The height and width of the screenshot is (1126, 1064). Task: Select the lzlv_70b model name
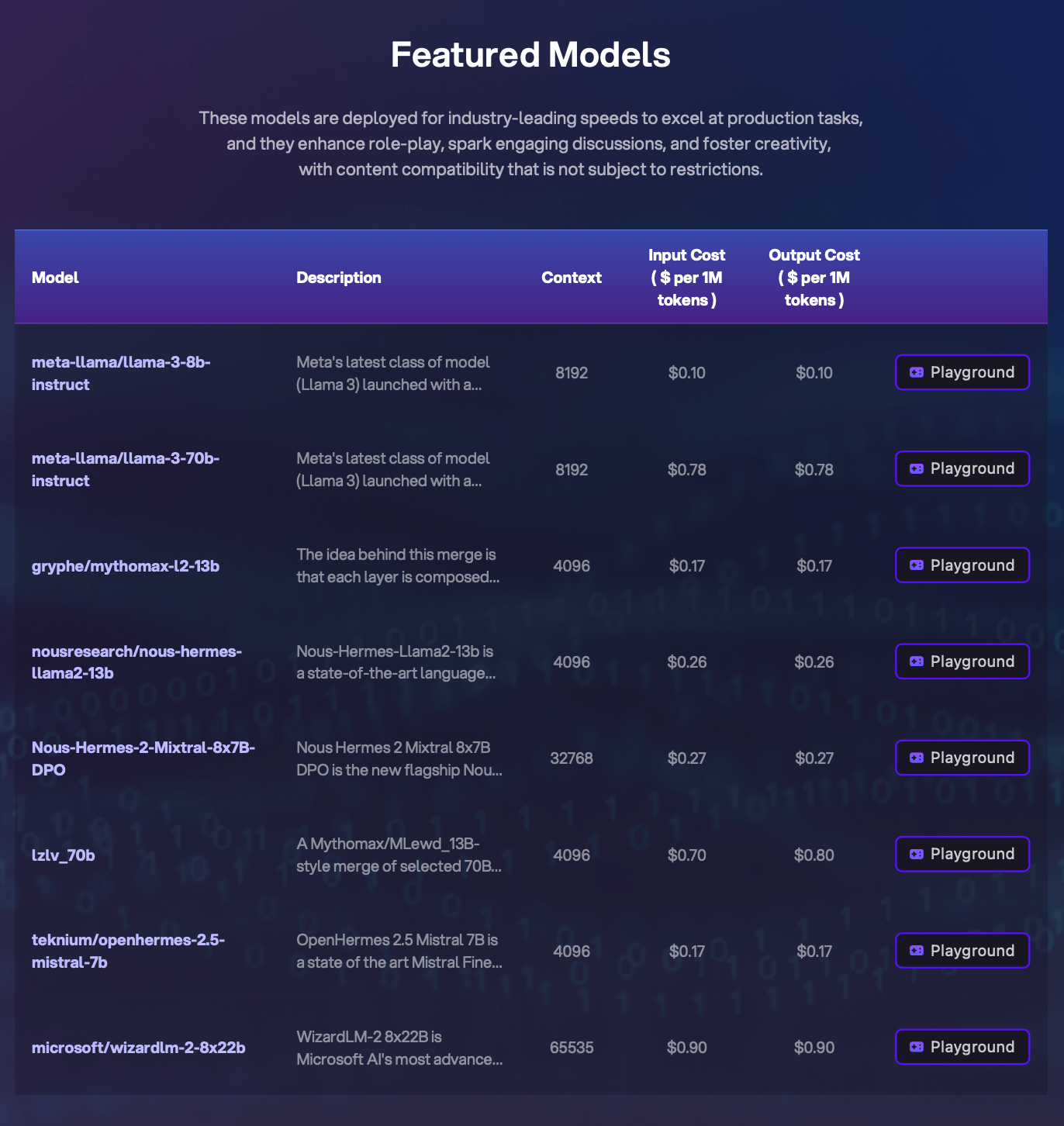point(64,855)
